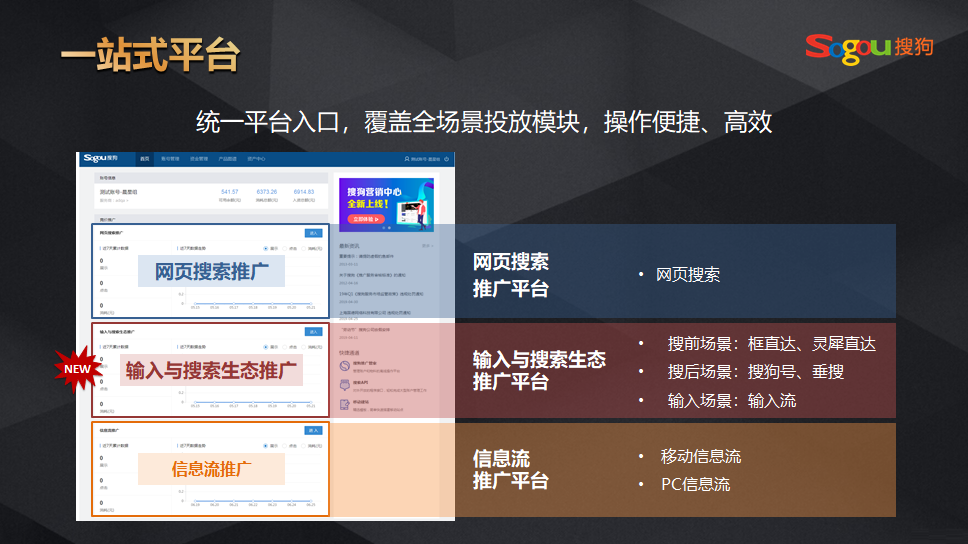This screenshot has width=968, height=544.
Task: Click the power logout icon in dashboard header
Action: (x=446, y=159)
